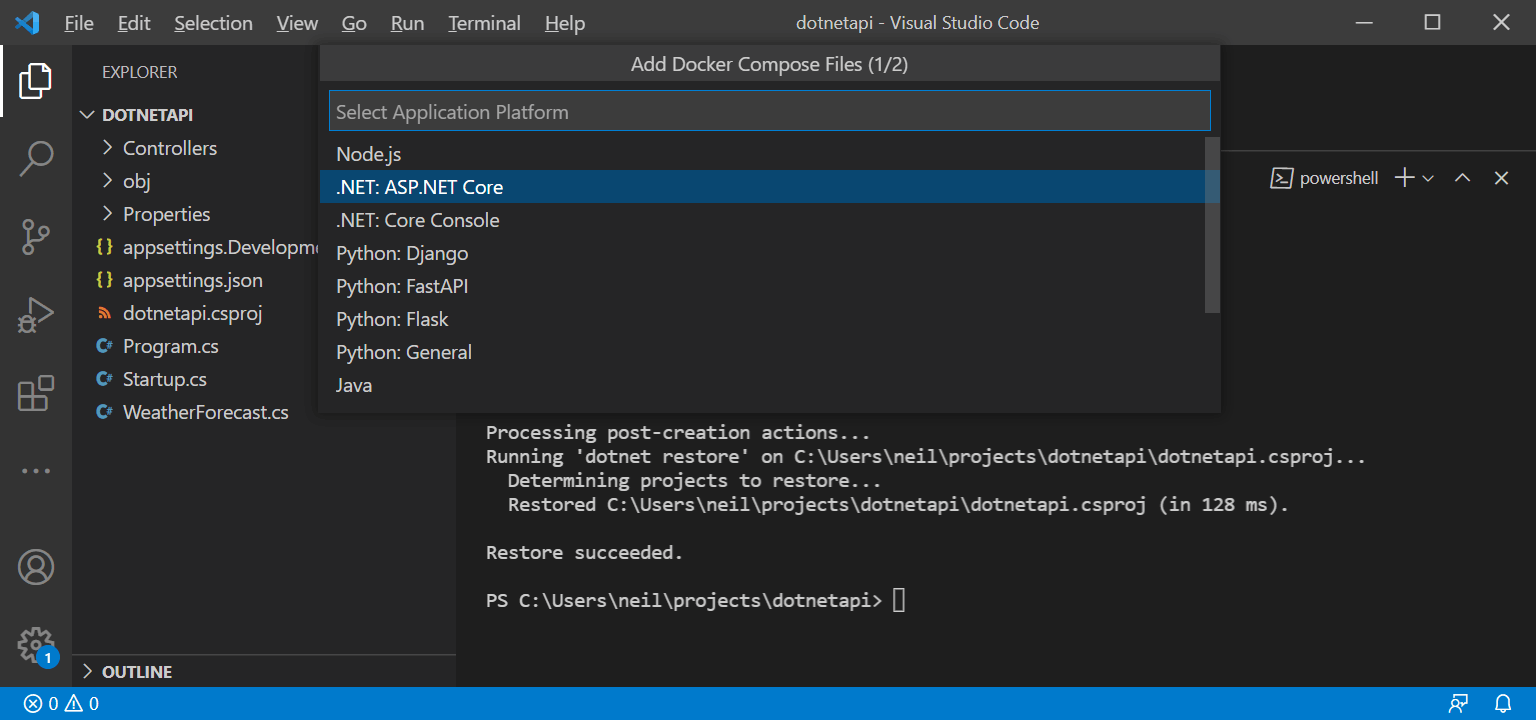The height and width of the screenshot is (720, 1536).
Task: Open the Source Control view
Action: tap(36, 237)
